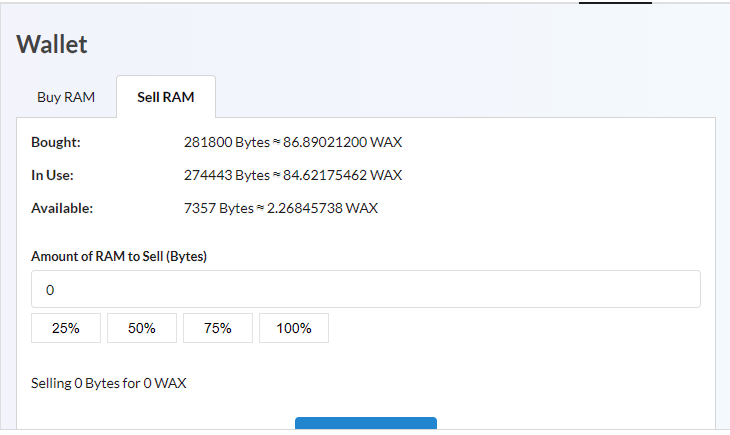Click the 84.62175462 WAX amount
Viewport: 730px width, 435px height.
pos(342,175)
